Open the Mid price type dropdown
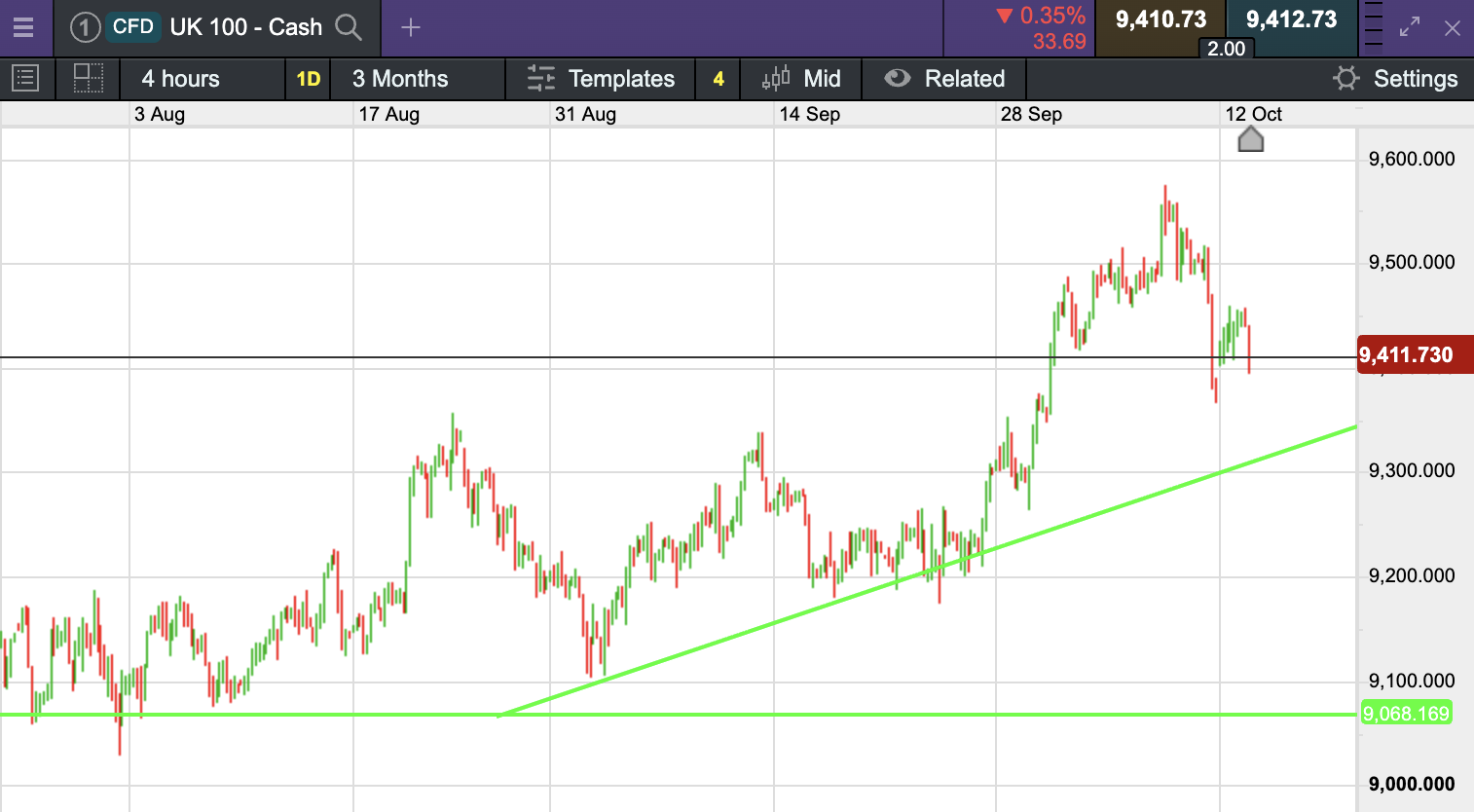This screenshot has height=812, width=1474. point(801,79)
